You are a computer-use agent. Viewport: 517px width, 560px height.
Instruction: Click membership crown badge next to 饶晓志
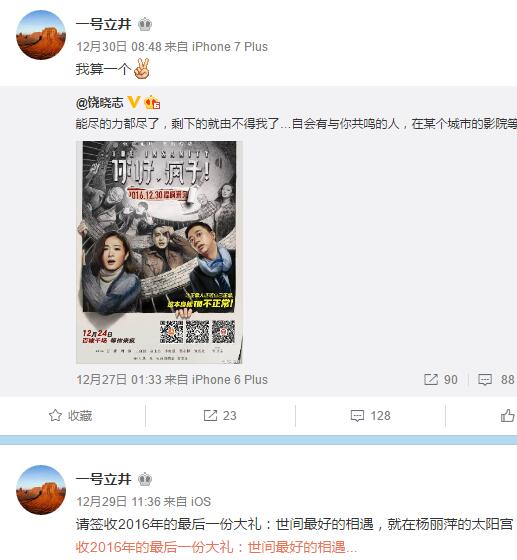tap(152, 102)
